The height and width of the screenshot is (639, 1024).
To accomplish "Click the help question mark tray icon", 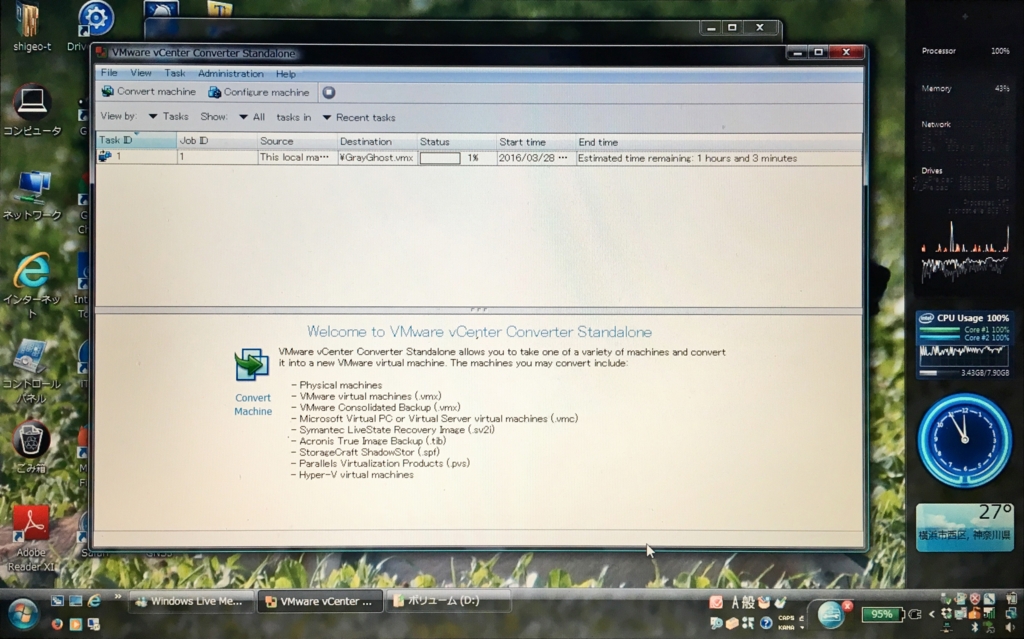I will click(765, 624).
